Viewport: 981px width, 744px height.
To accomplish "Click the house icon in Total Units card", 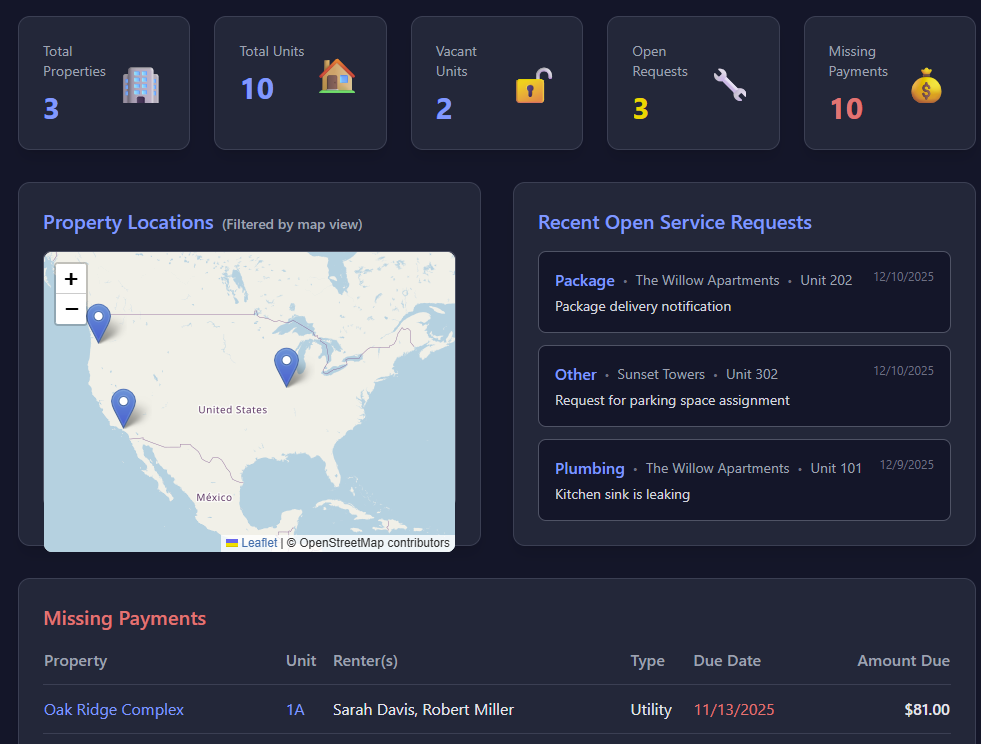I will pyautogui.click(x=337, y=76).
